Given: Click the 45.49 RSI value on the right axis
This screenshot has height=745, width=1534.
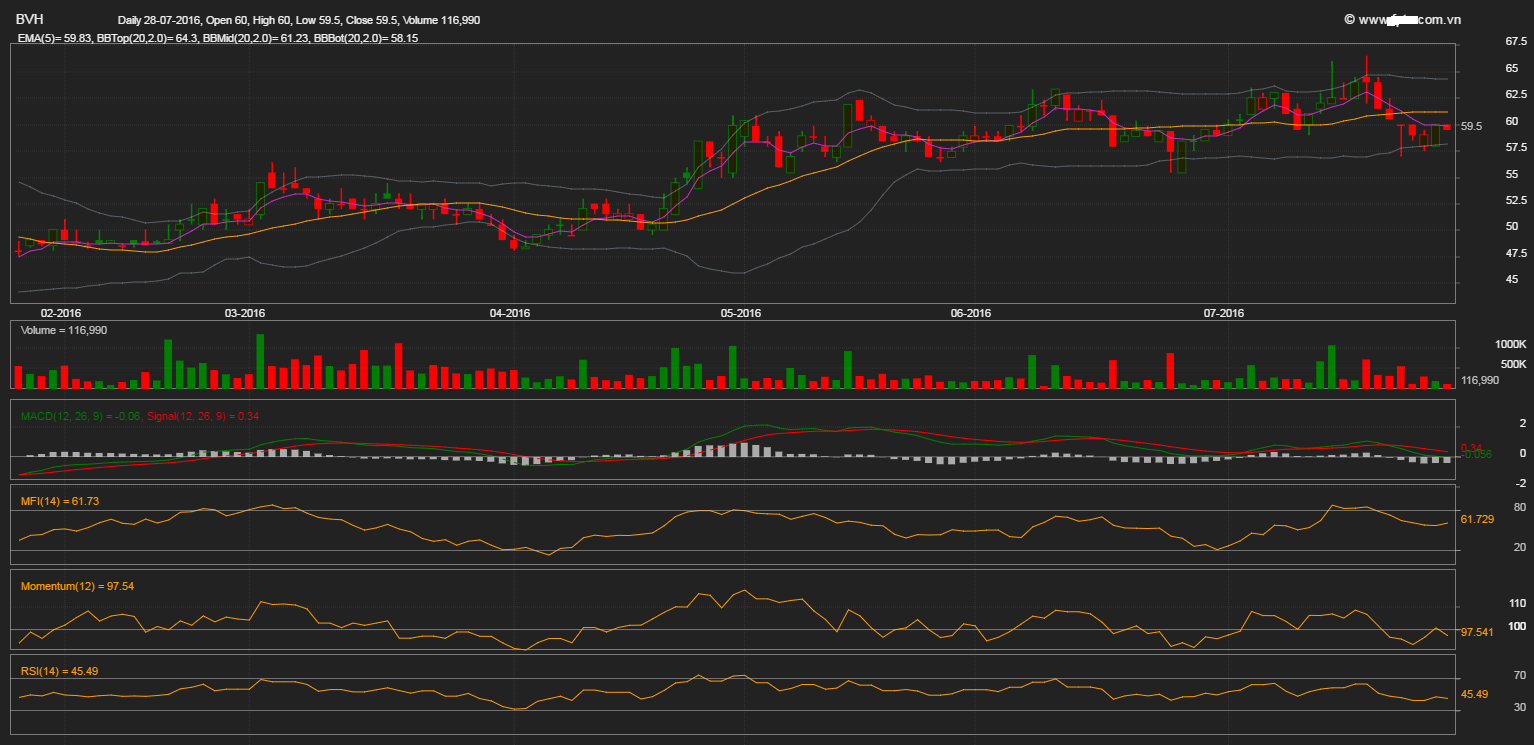Looking at the screenshot, I should (1474, 694).
